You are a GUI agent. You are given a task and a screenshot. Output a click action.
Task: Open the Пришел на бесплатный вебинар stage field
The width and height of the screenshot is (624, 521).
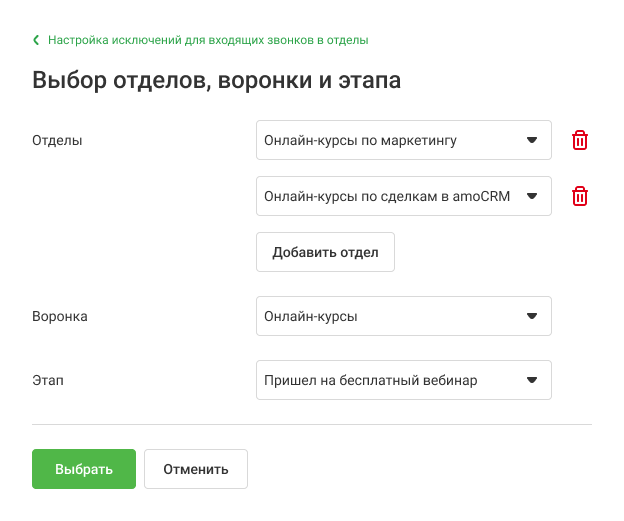(404, 380)
